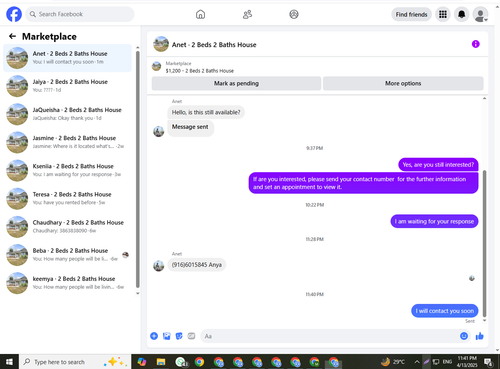Open Teresa conversation

68,199
